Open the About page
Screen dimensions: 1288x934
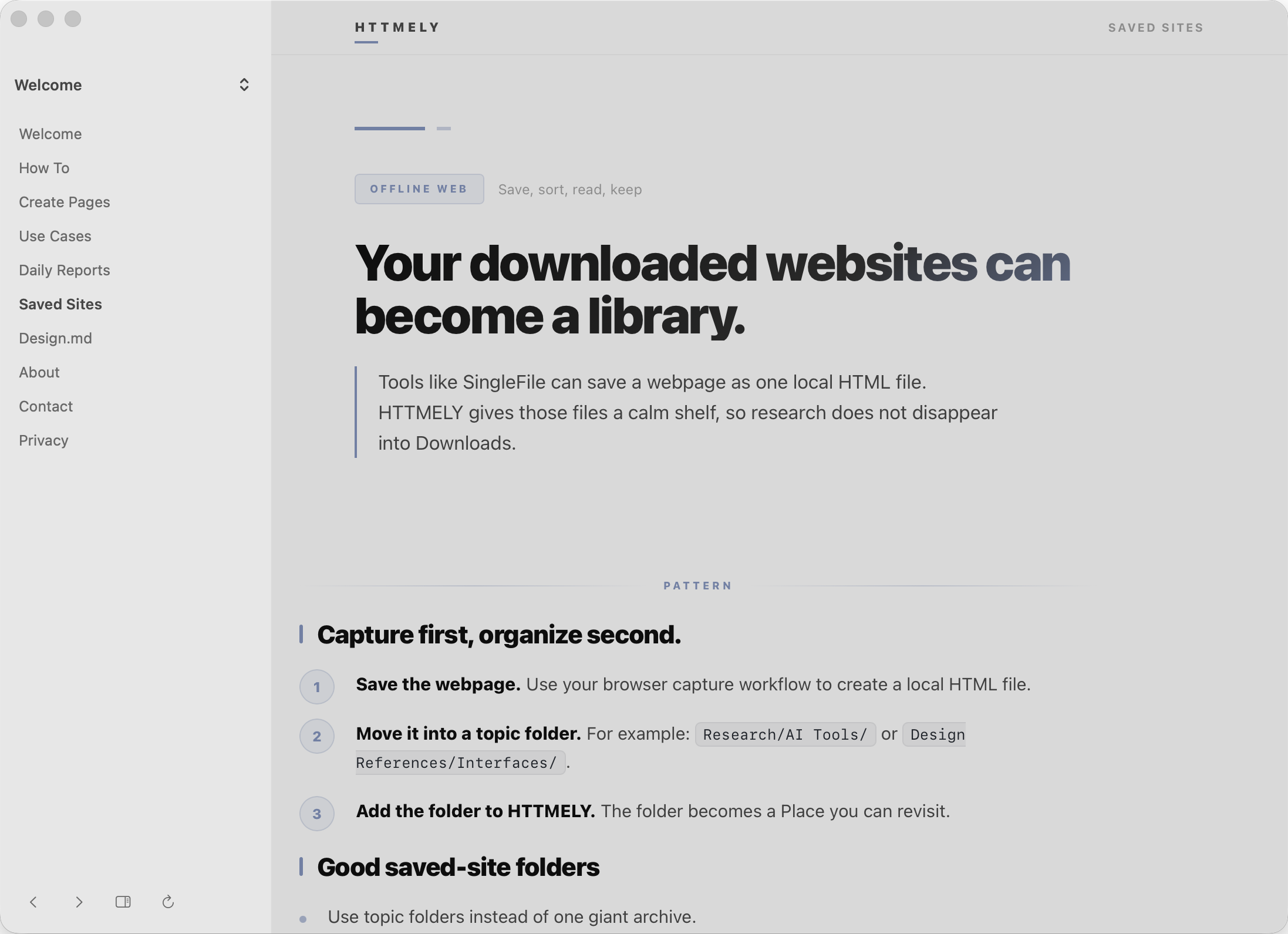tap(39, 372)
